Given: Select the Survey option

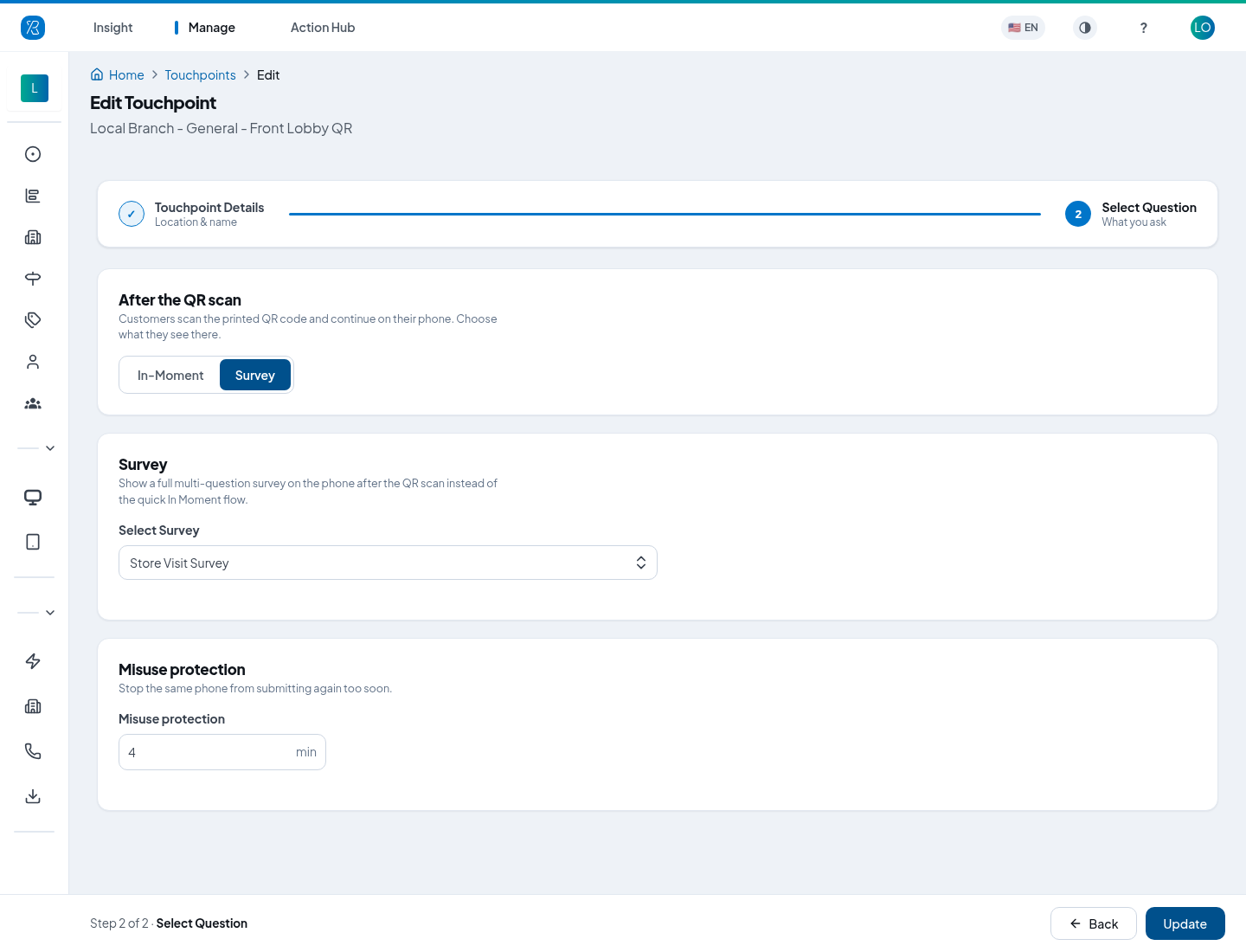Looking at the screenshot, I should tap(255, 376).
